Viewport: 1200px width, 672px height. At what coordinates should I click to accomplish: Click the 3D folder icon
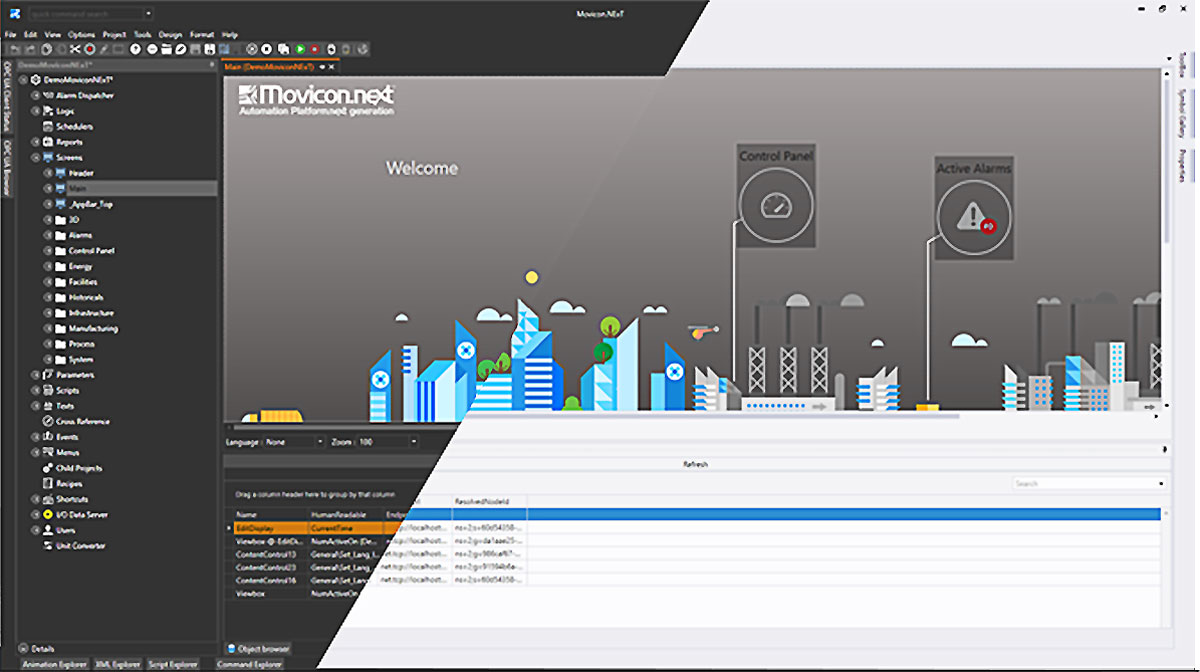coord(60,219)
